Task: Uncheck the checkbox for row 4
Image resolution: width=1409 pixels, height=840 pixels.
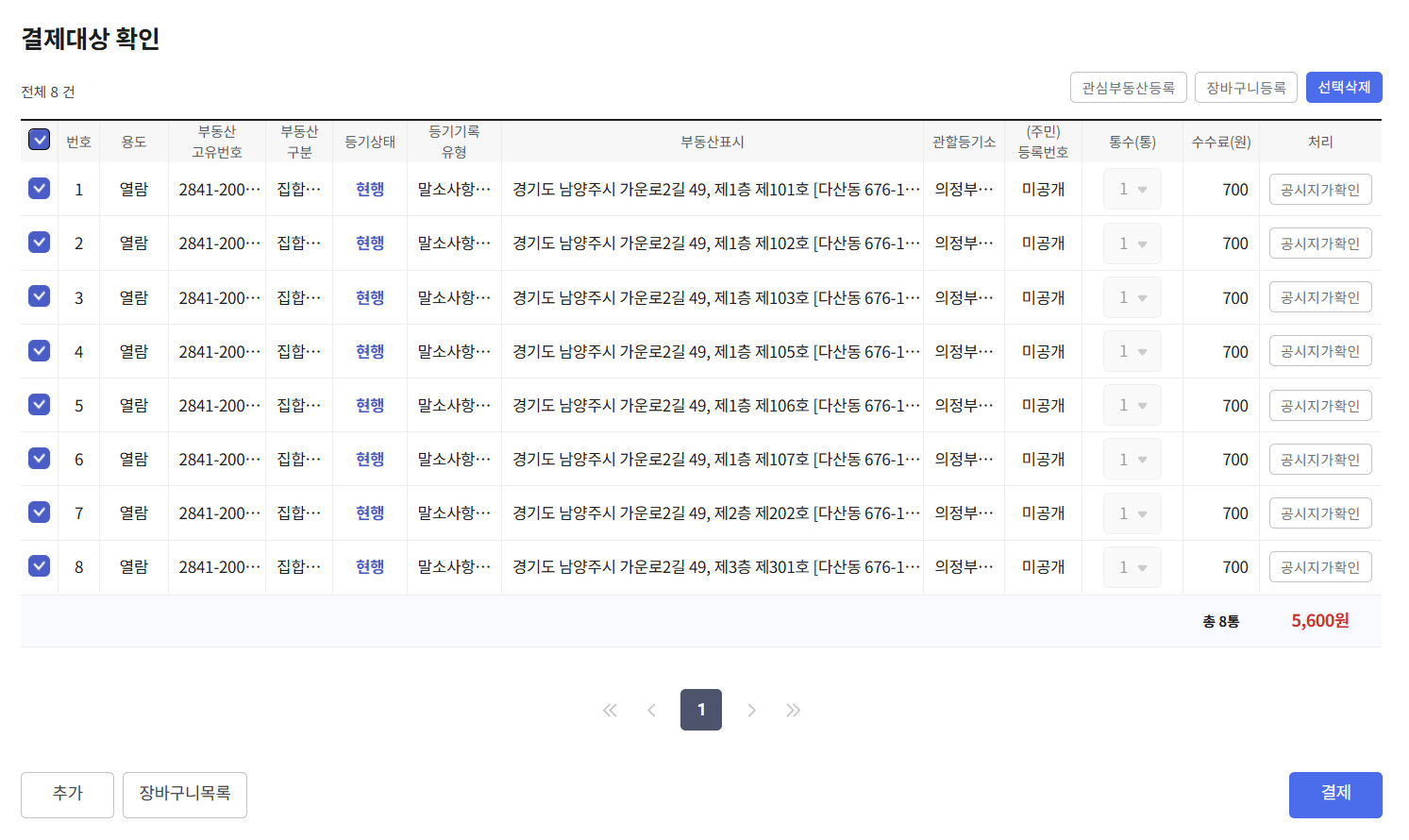Action: click(x=39, y=350)
